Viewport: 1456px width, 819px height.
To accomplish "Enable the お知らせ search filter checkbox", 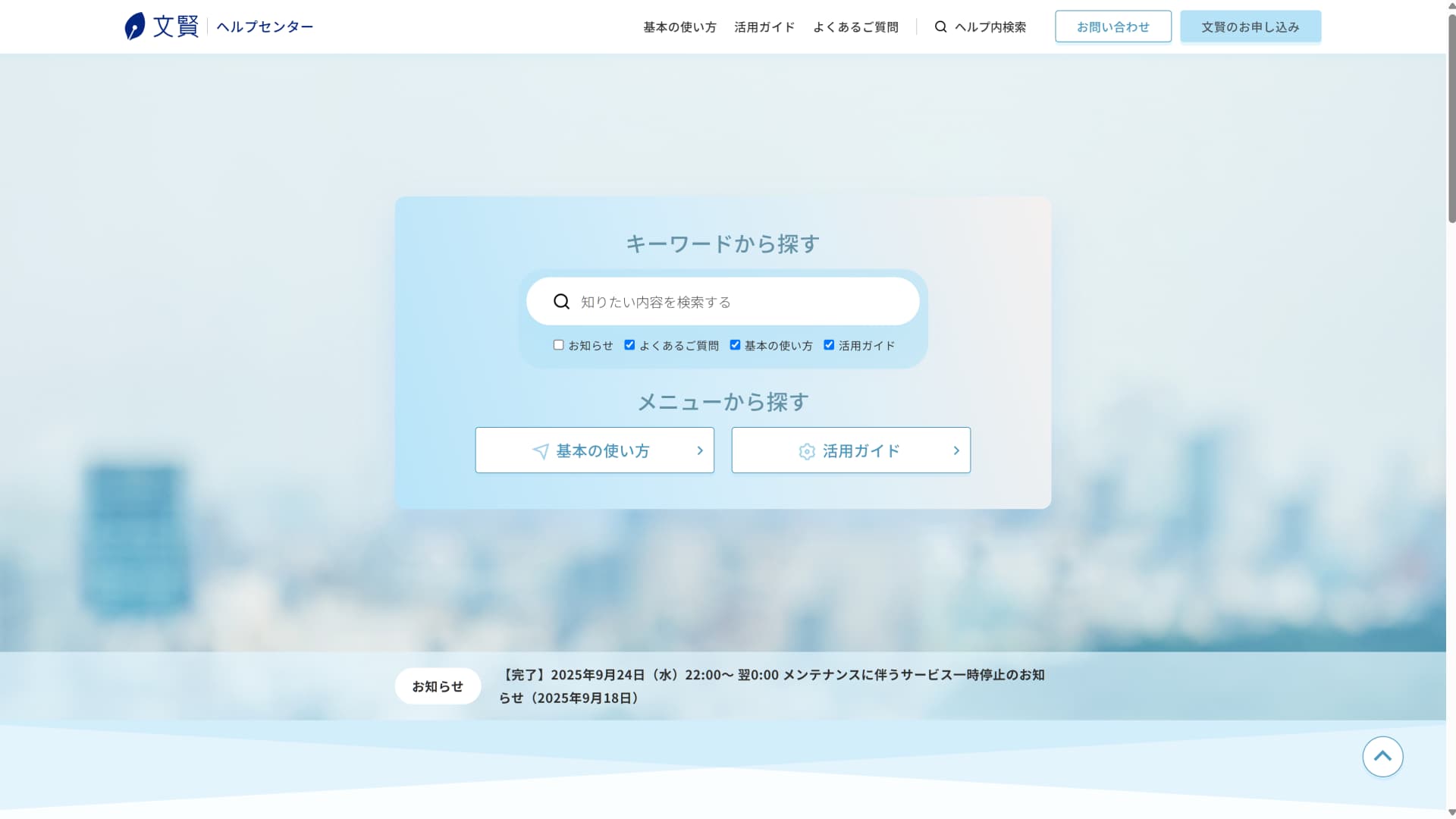I will 559,345.
